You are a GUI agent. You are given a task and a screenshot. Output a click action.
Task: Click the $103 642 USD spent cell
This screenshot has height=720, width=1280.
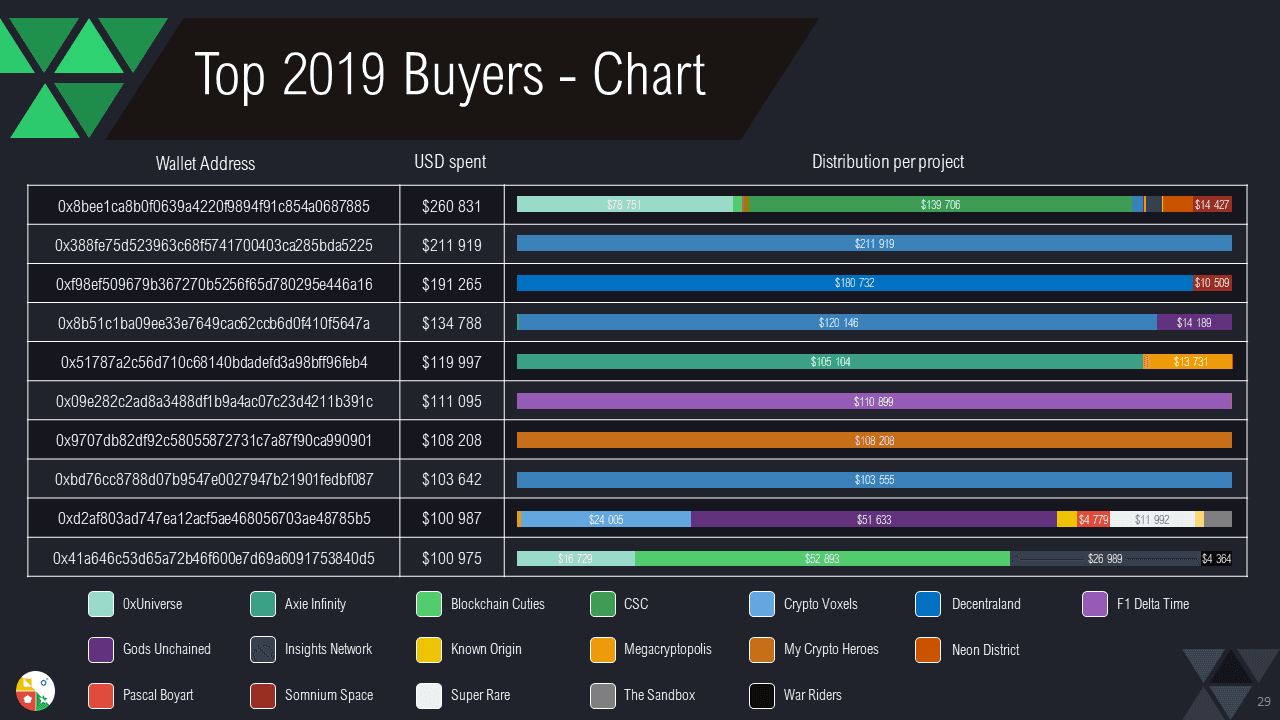point(452,479)
